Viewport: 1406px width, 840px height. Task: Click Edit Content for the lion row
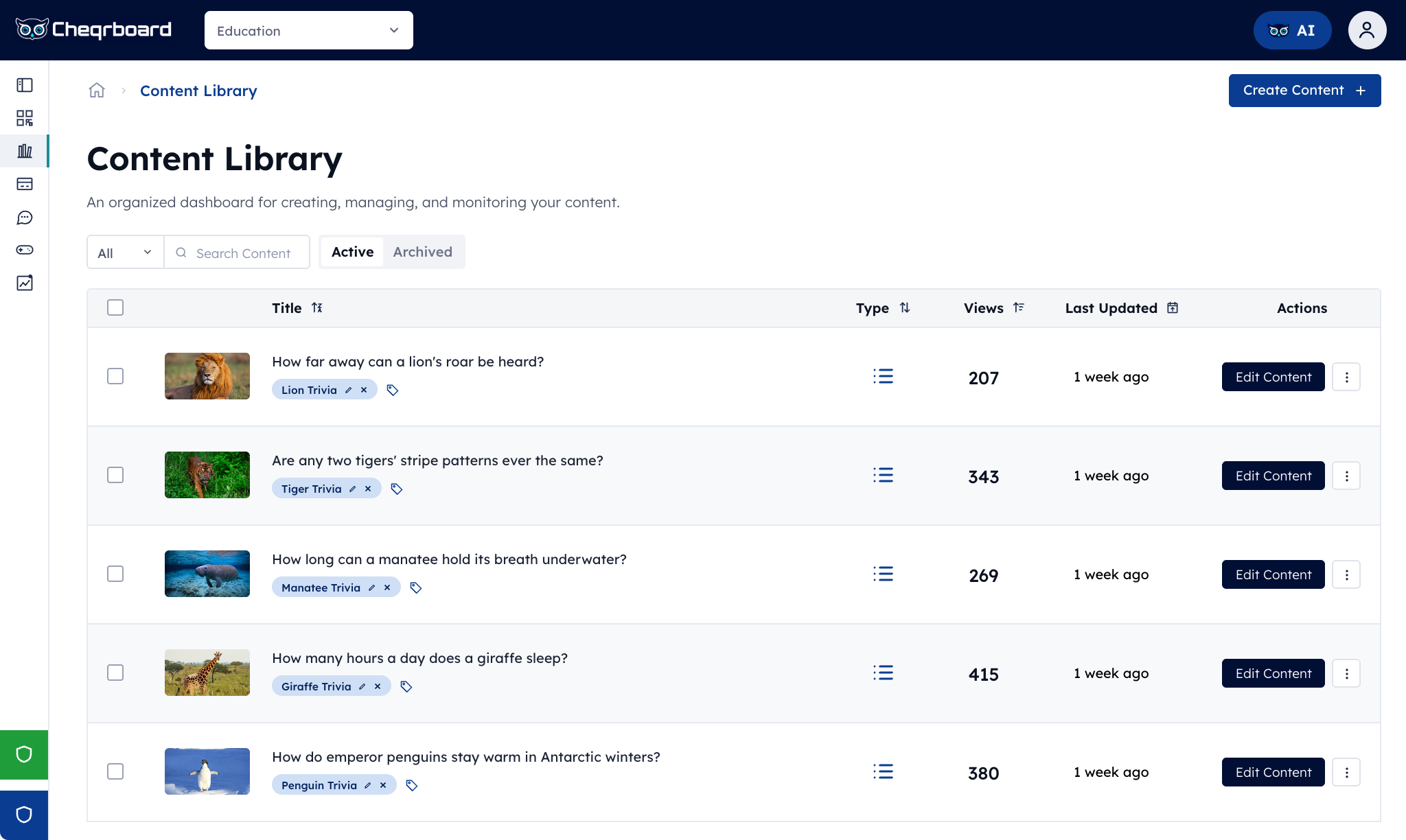point(1273,377)
